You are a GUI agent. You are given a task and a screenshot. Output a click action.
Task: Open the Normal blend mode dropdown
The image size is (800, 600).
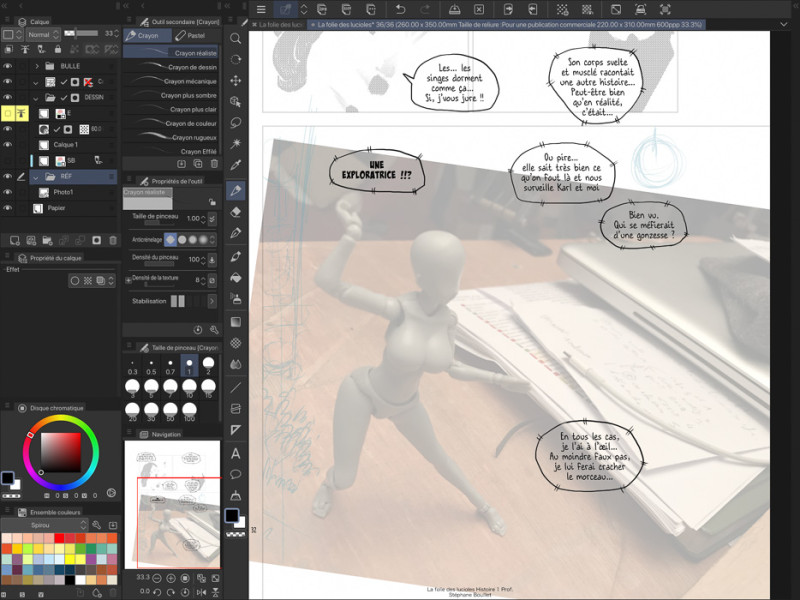pyautogui.click(x=40, y=34)
